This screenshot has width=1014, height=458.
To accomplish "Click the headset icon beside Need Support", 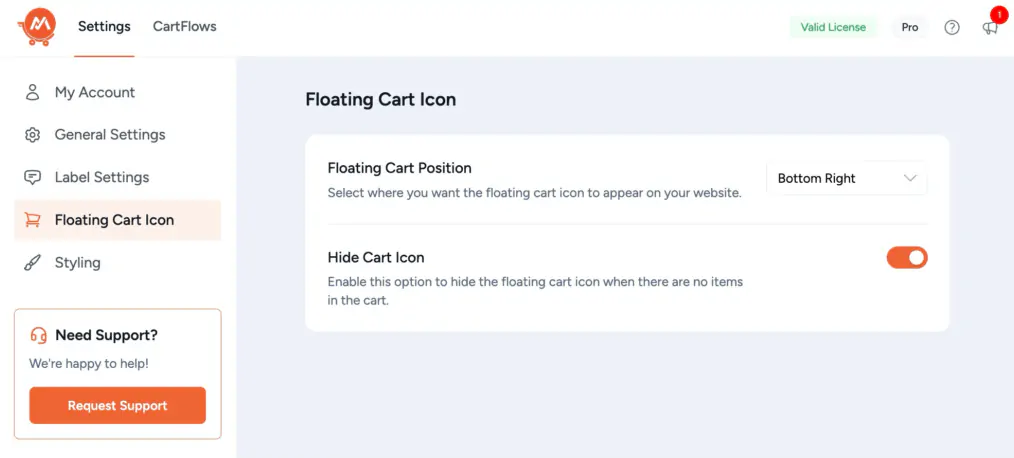I will coord(39,336).
